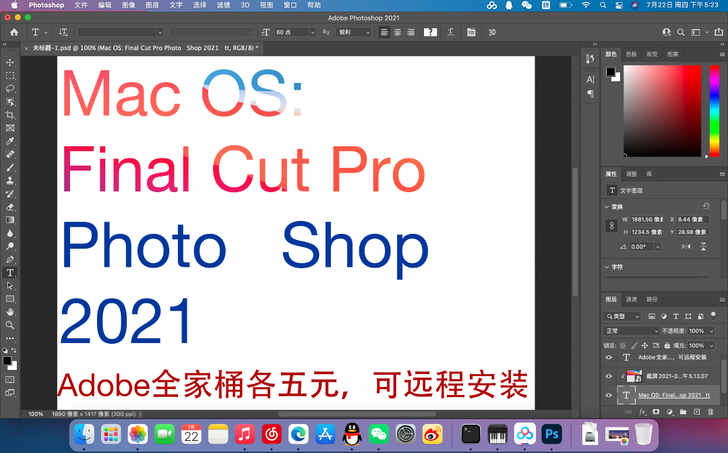Filter layers by type layers

[676, 316]
